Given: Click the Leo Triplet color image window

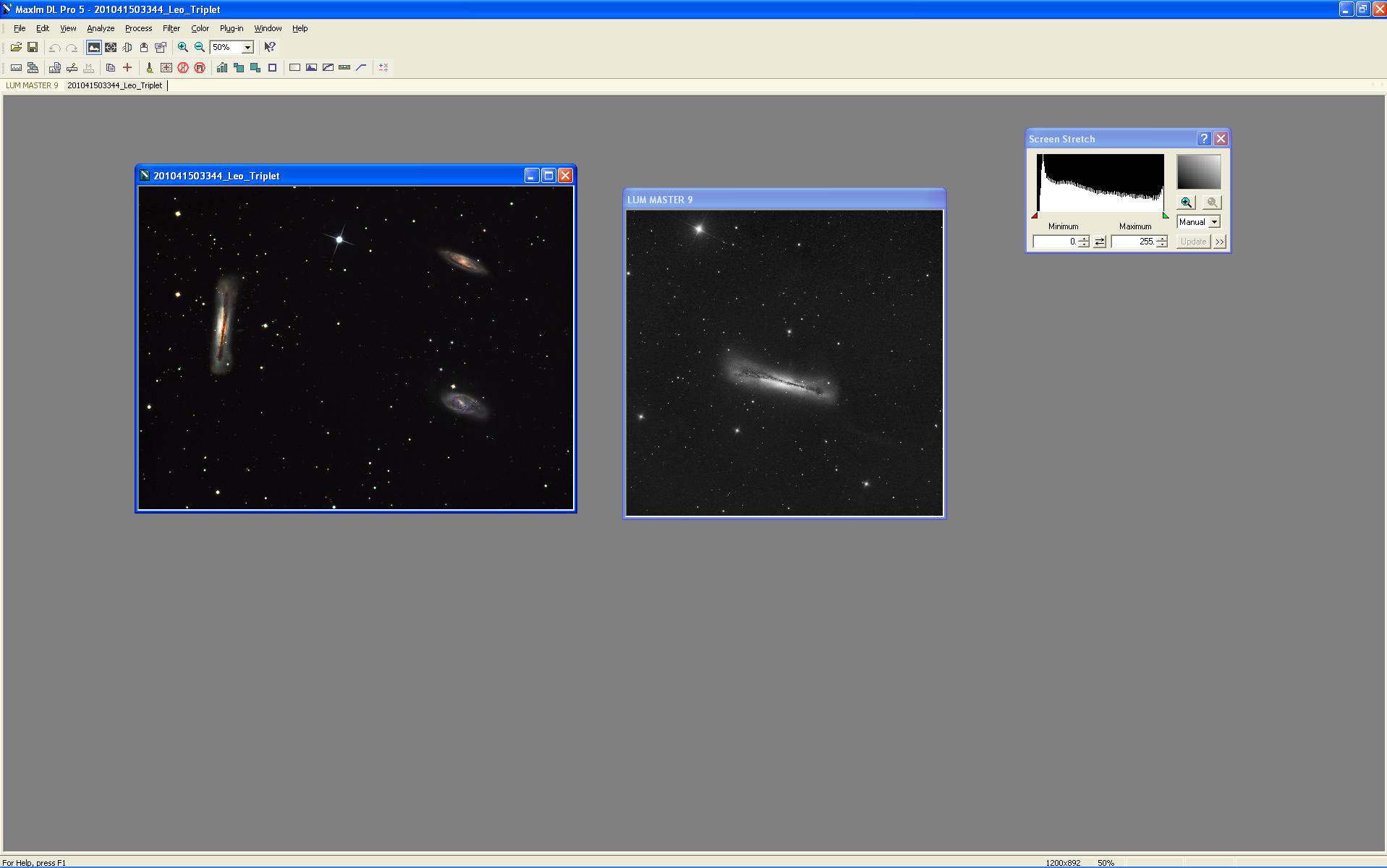Looking at the screenshot, I should [356, 348].
